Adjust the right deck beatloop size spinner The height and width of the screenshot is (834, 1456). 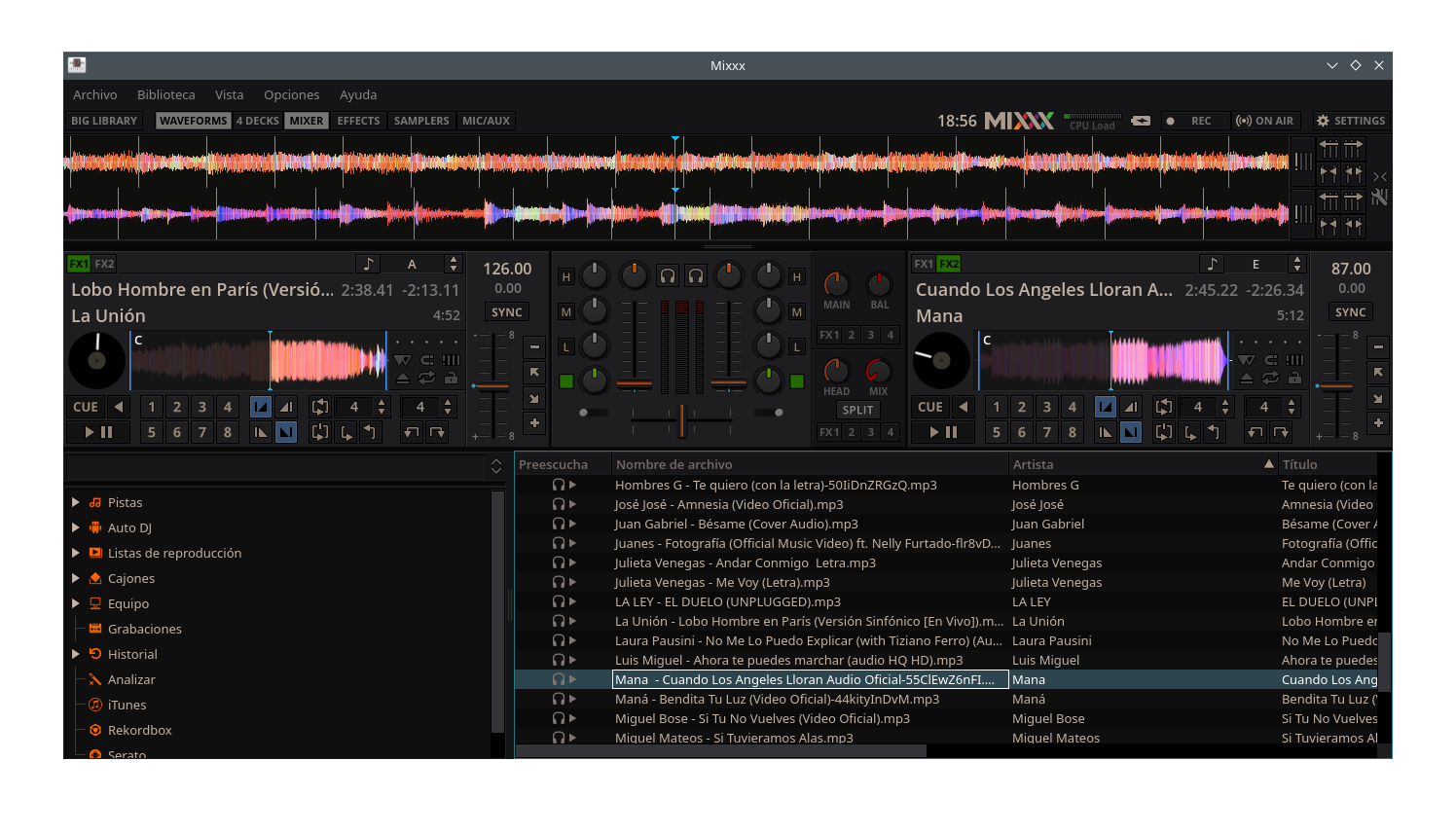(x=1225, y=407)
